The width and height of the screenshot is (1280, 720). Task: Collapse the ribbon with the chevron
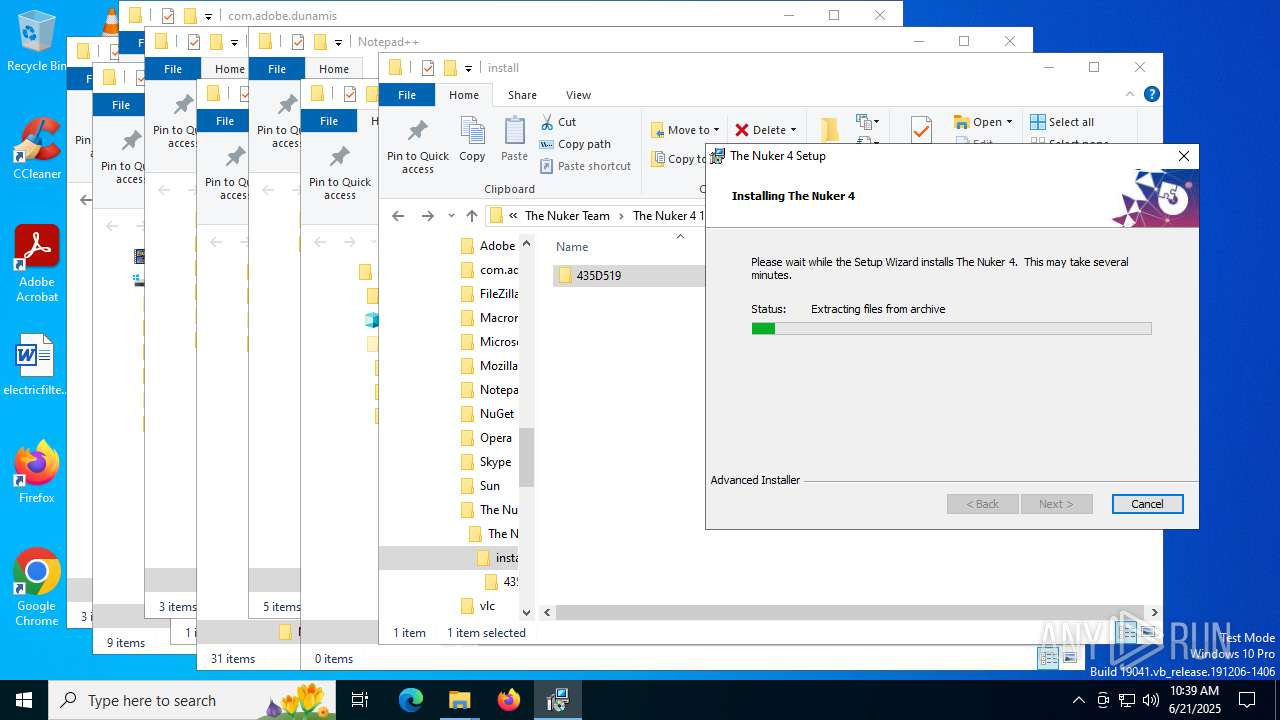click(x=1131, y=94)
